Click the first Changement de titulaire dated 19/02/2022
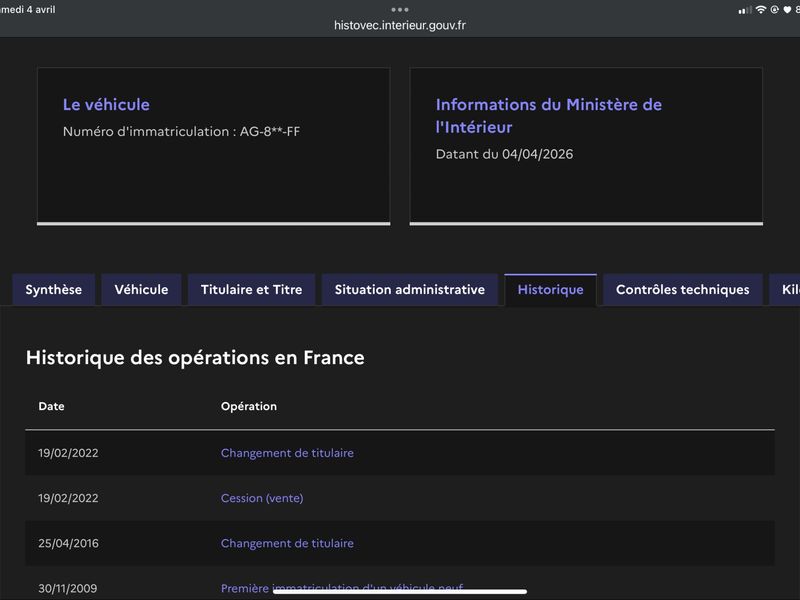Viewport: 800px width, 600px height. tap(287, 453)
